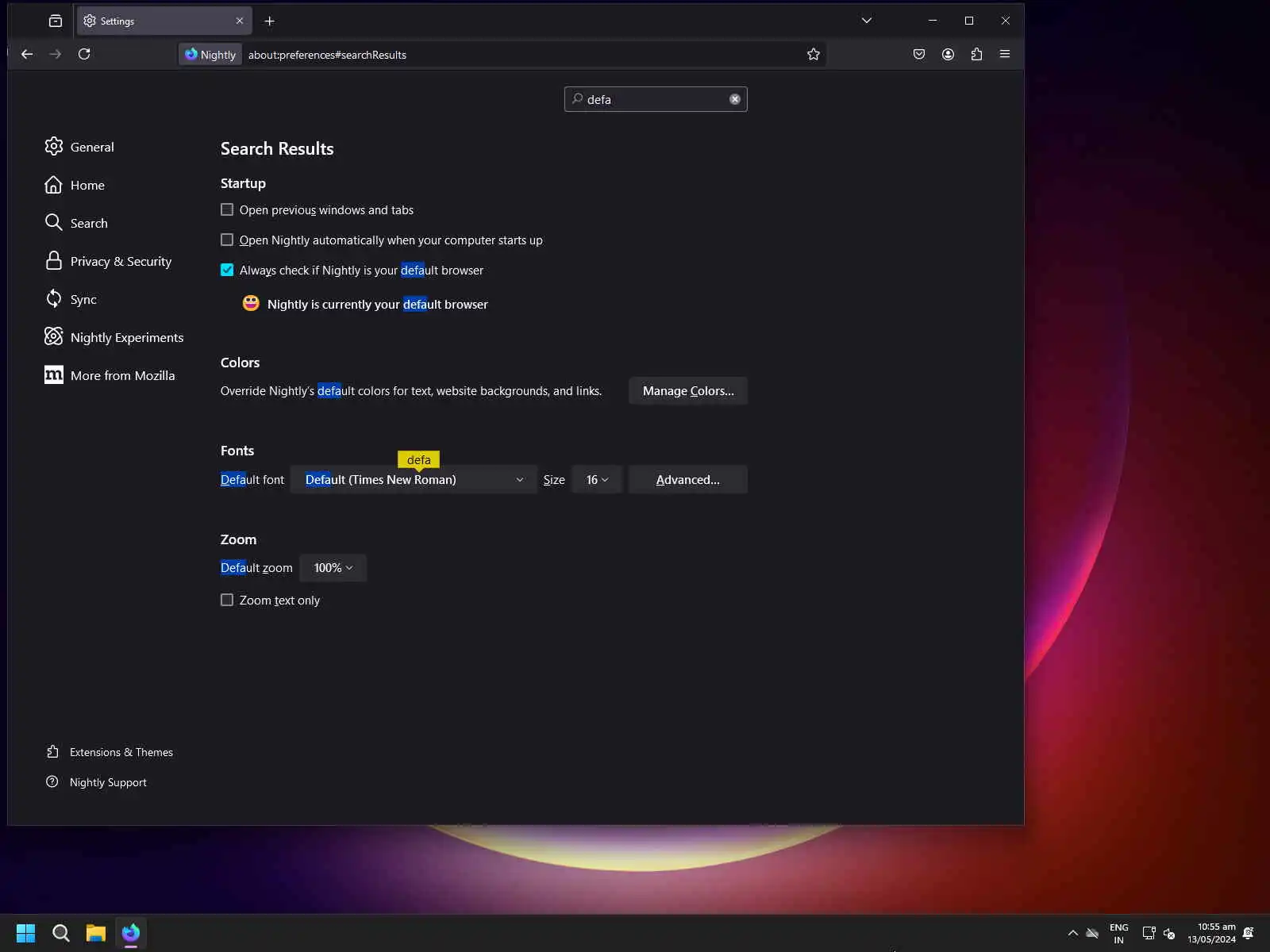Screen dimensions: 1270x952
Task: Click the 'Nightly is currently your default browser' text
Action: [378, 305]
